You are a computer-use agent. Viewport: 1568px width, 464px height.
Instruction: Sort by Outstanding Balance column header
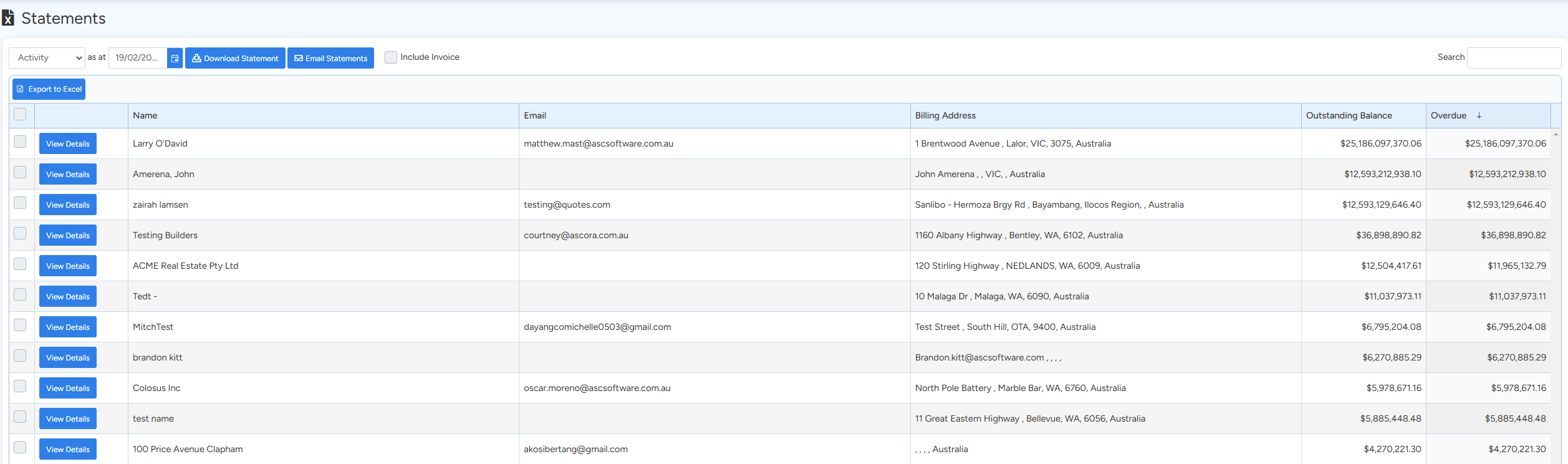pos(1349,115)
